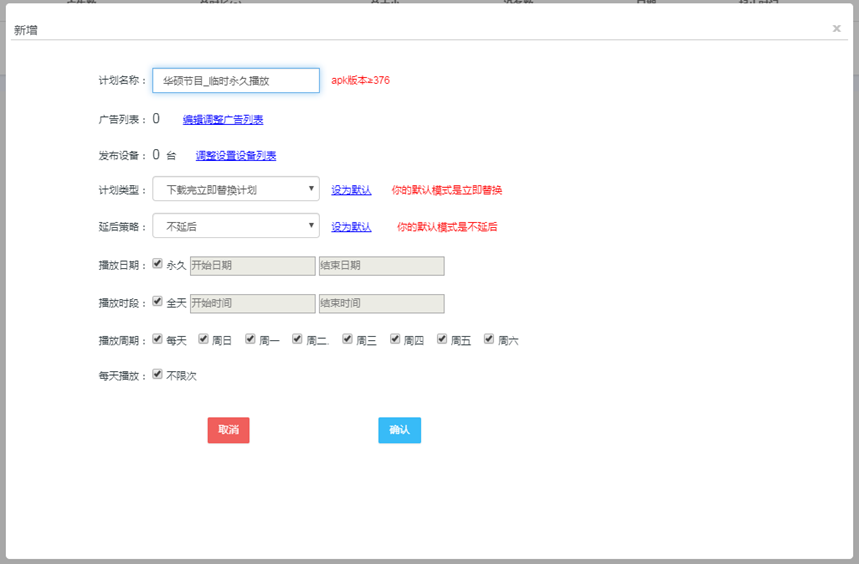Screen dimensions: 859x564
Task: Click the 计划名称 text input field
Action: 236,81
